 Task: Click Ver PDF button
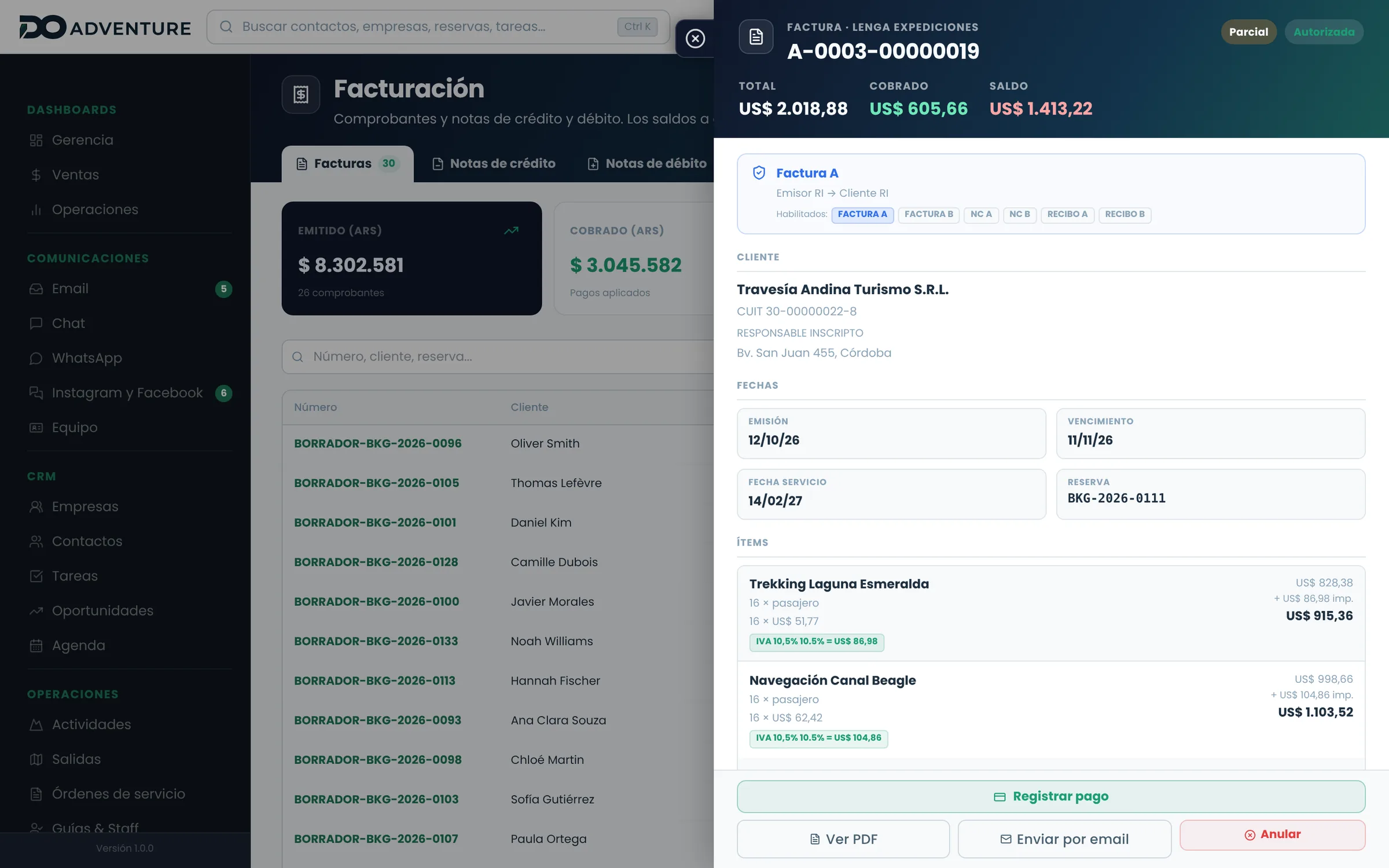pos(843,839)
